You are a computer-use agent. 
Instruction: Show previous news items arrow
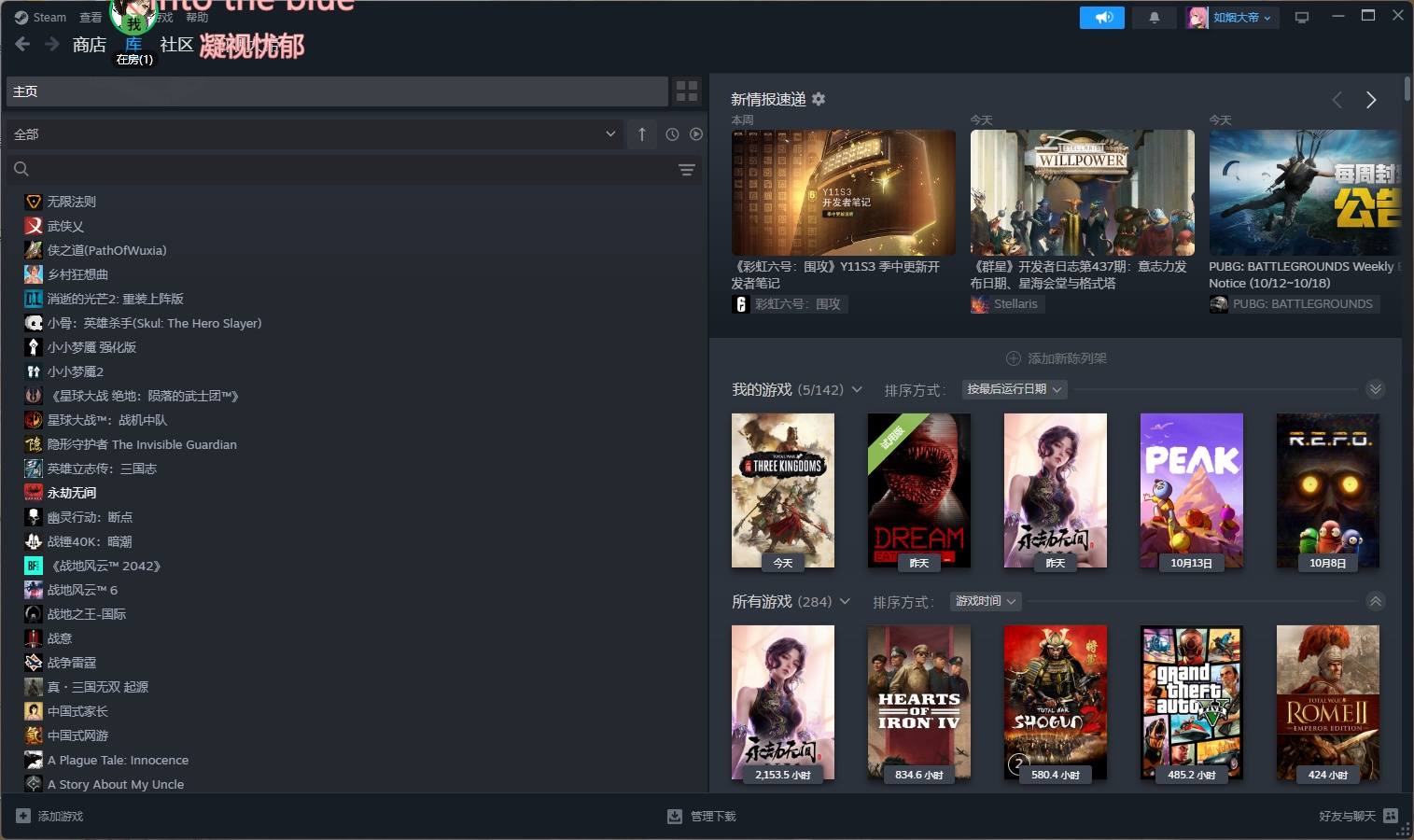point(1337,100)
